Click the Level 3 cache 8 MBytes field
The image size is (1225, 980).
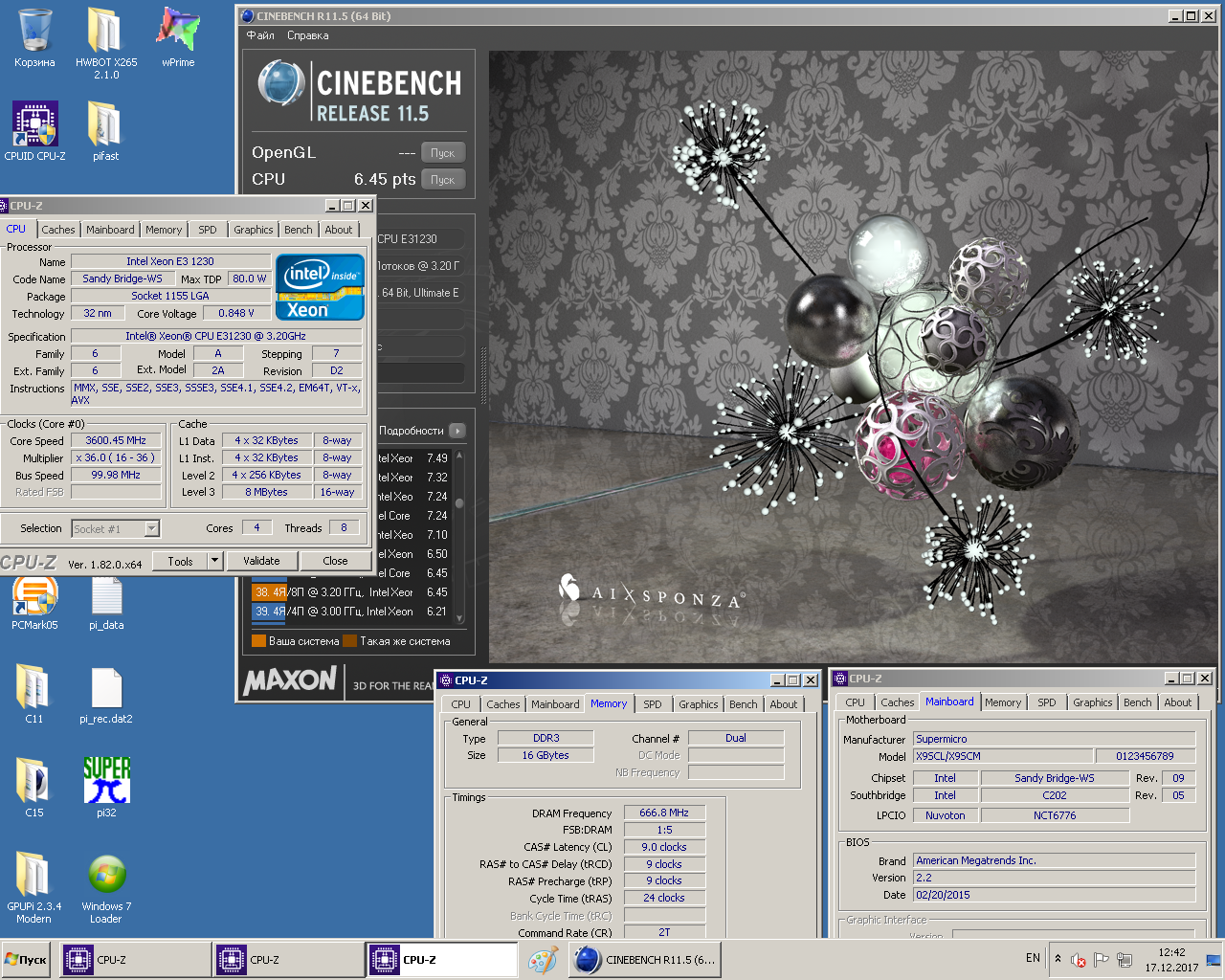(x=266, y=492)
